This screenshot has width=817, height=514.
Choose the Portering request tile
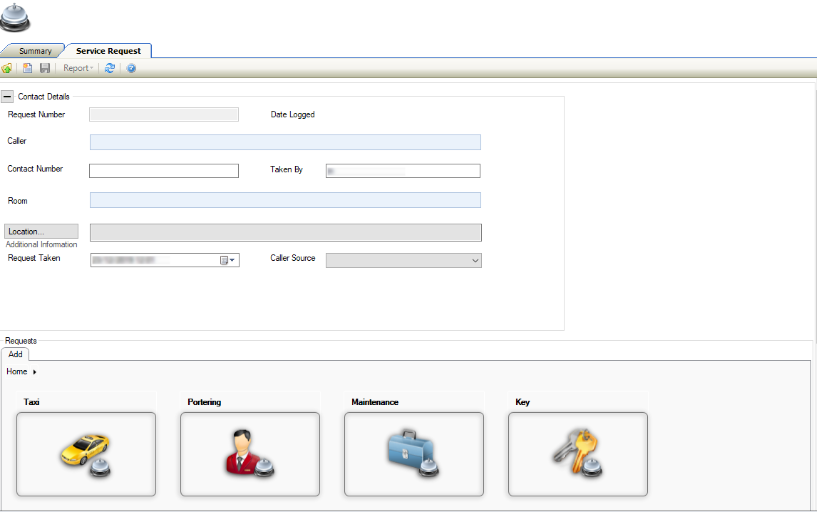coord(250,453)
